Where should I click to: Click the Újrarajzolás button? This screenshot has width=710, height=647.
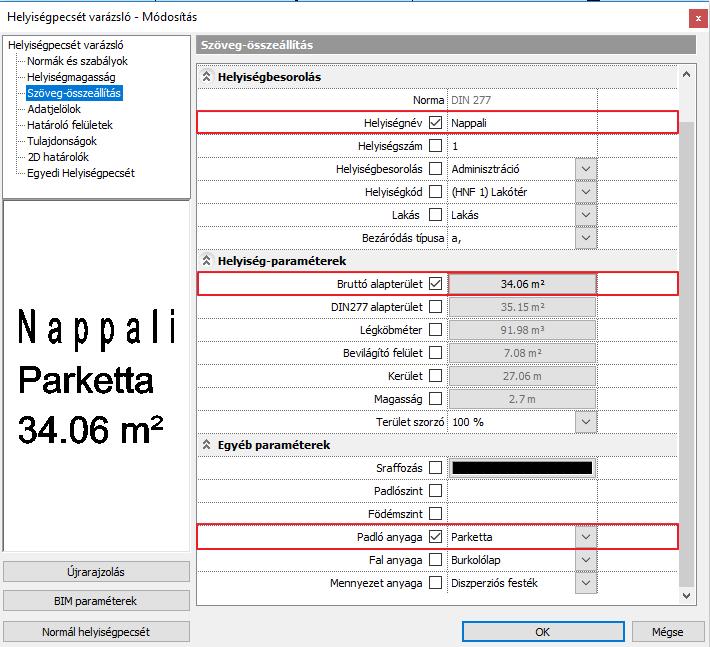click(96, 571)
